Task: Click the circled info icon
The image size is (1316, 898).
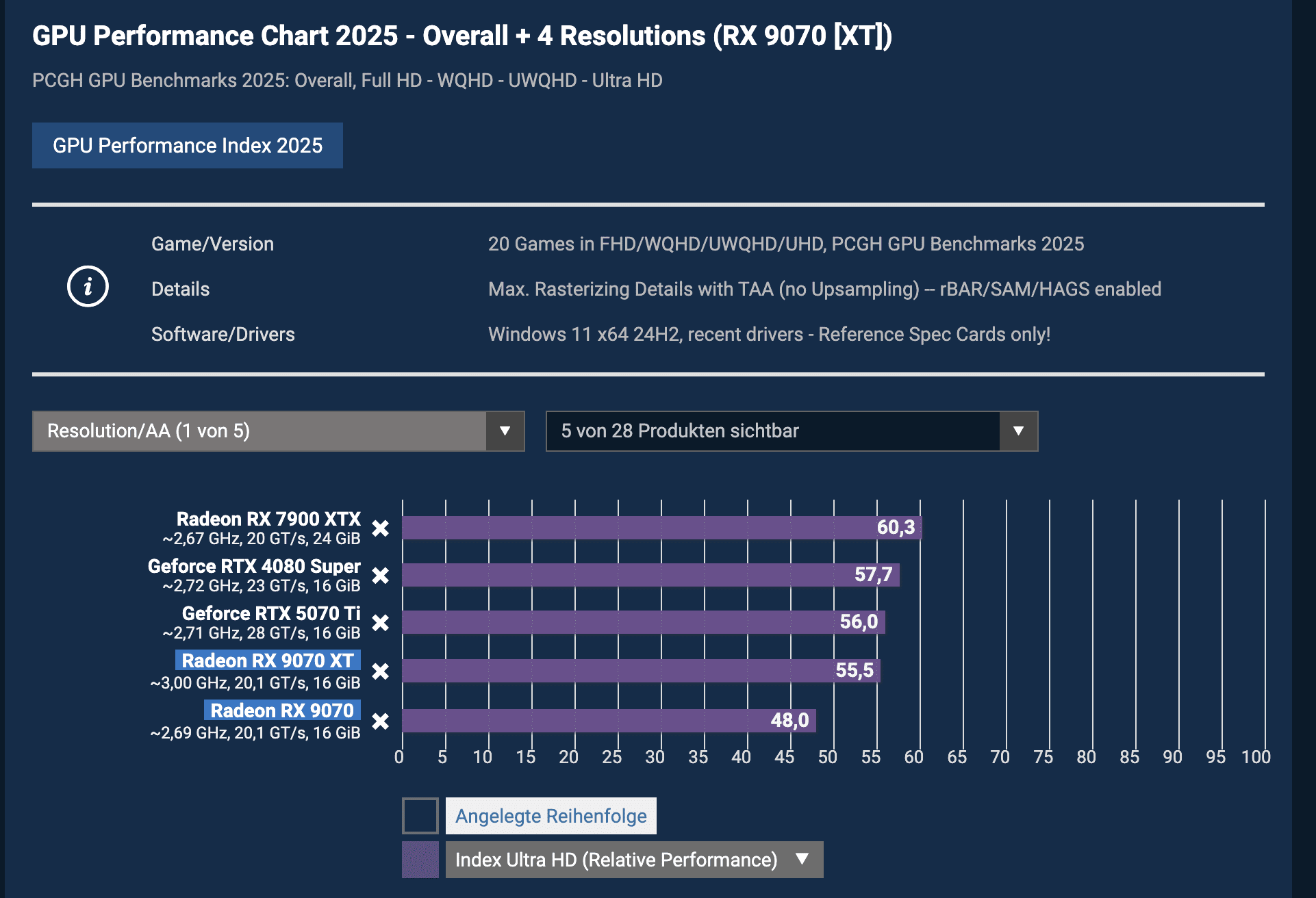Action: [88, 286]
